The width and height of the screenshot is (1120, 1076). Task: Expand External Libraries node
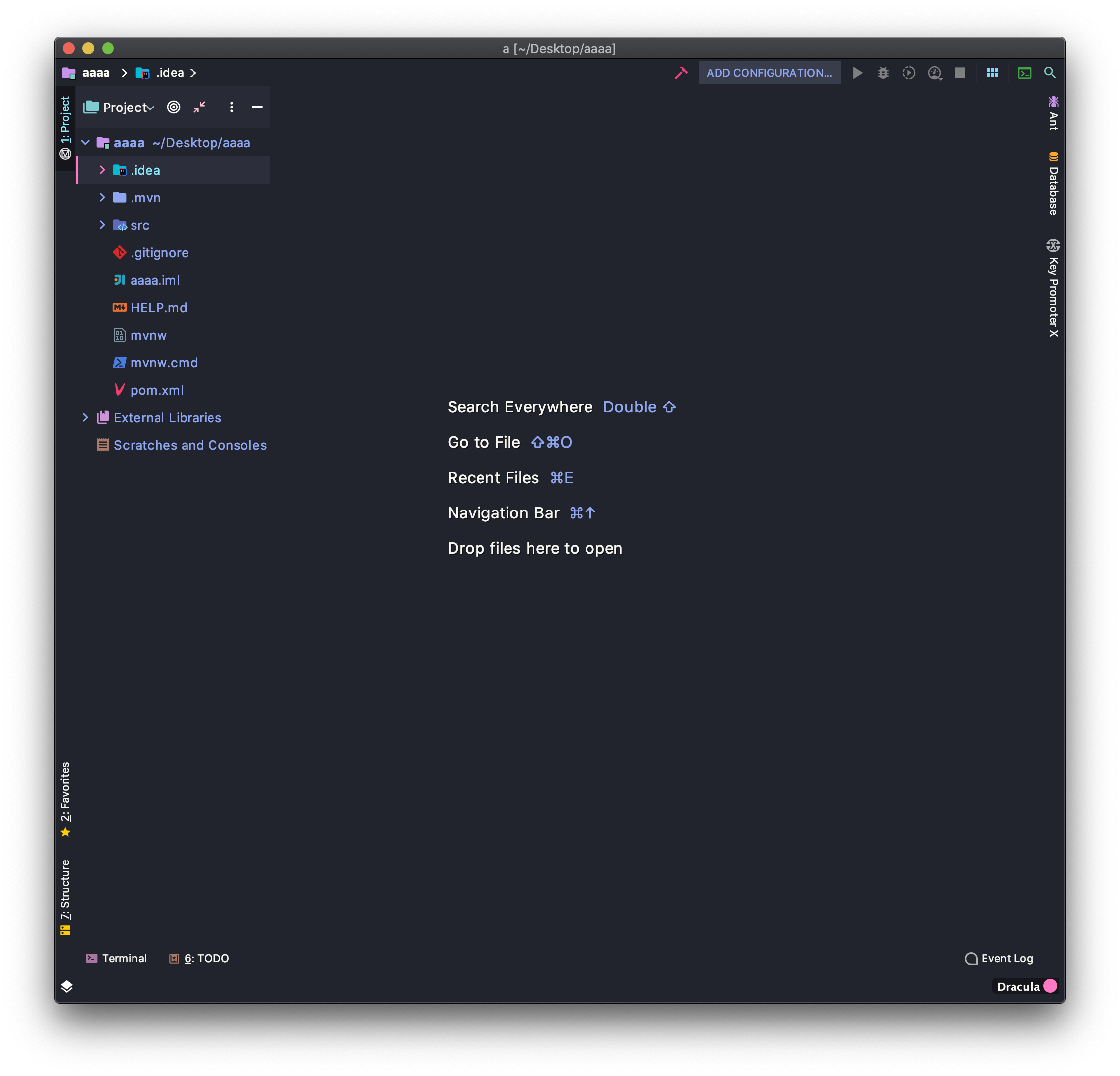tap(86, 417)
